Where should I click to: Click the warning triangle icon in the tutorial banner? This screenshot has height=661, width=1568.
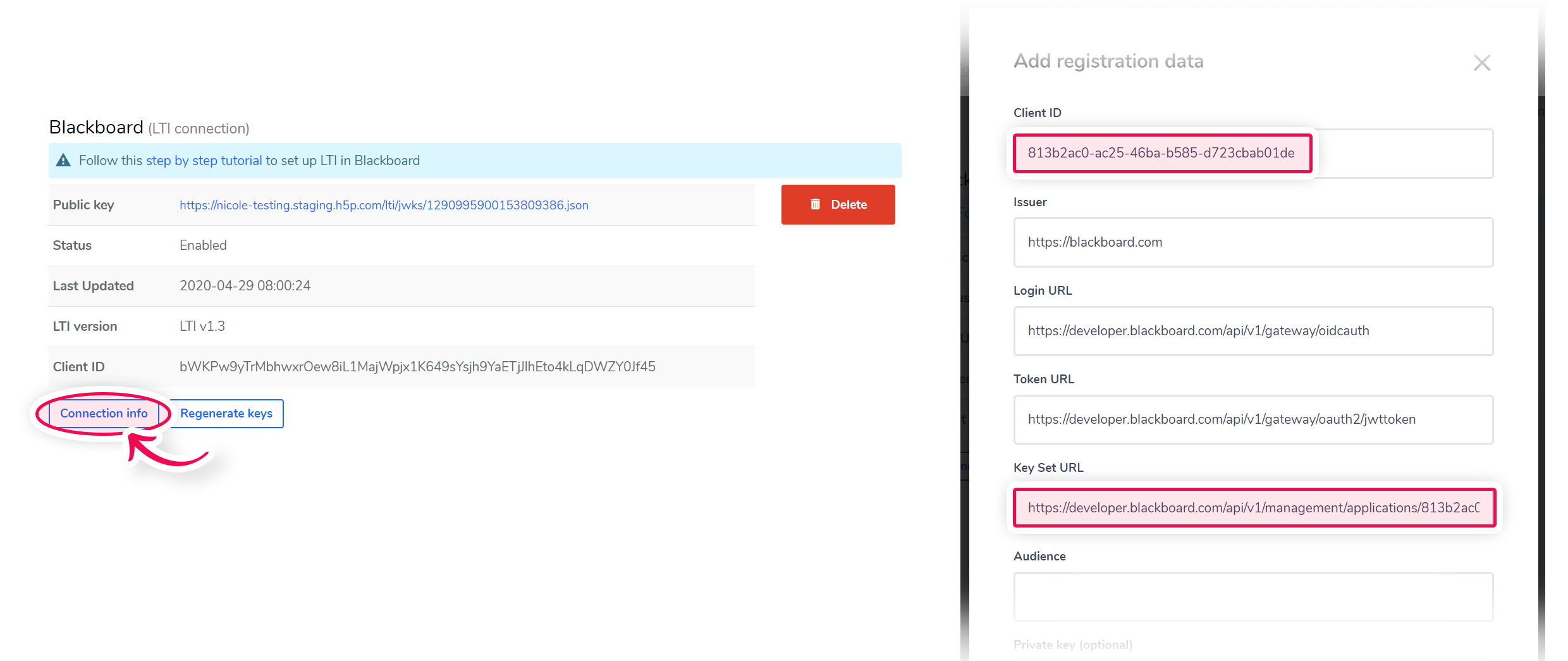pyautogui.click(x=63, y=161)
